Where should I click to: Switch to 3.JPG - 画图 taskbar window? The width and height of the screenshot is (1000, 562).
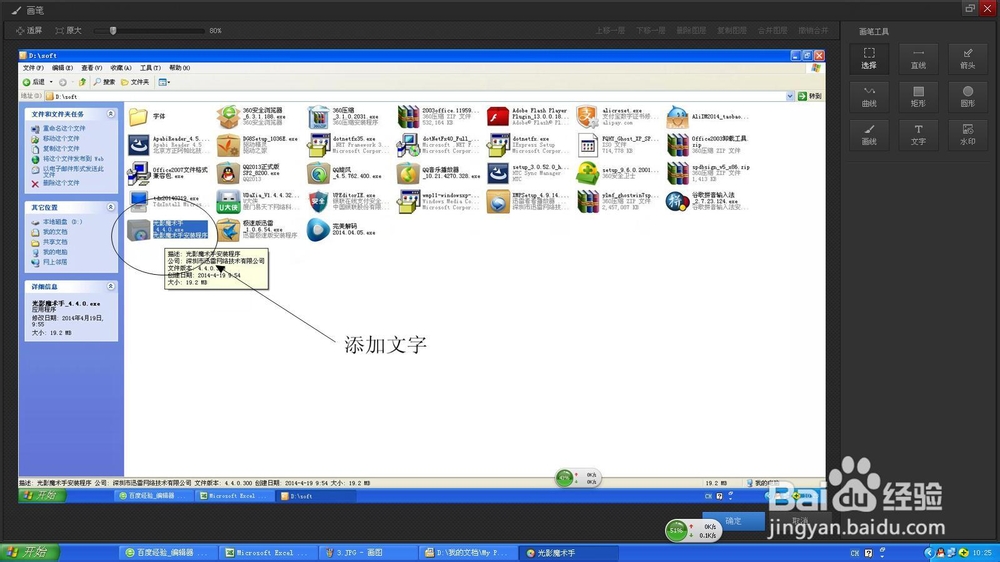[367, 552]
